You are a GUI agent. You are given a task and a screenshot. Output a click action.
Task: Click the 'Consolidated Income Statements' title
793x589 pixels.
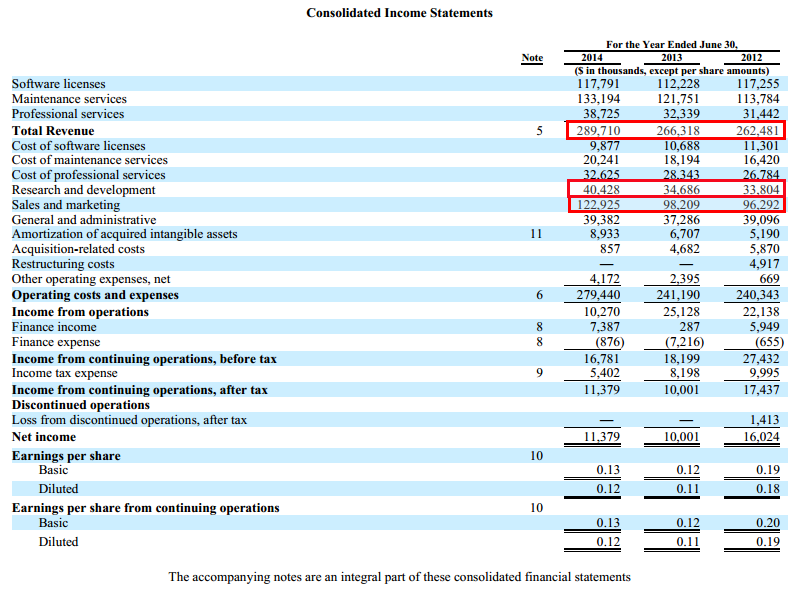tap(399, 13)
